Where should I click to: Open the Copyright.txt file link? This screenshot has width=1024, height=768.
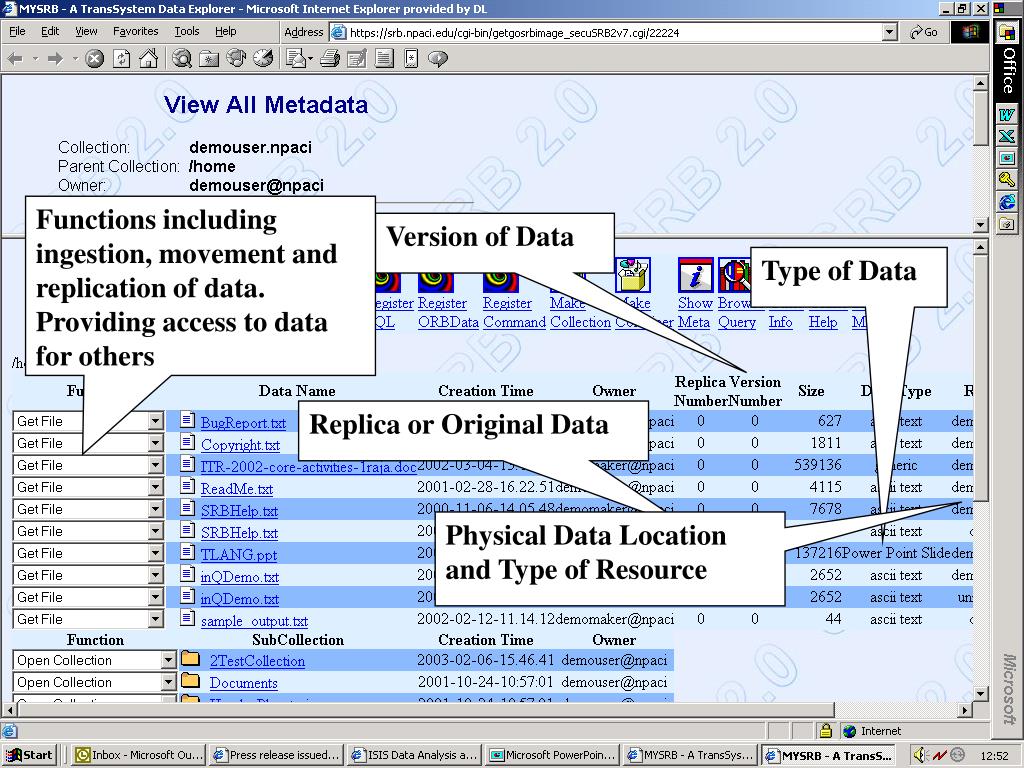tap(240, 445)
